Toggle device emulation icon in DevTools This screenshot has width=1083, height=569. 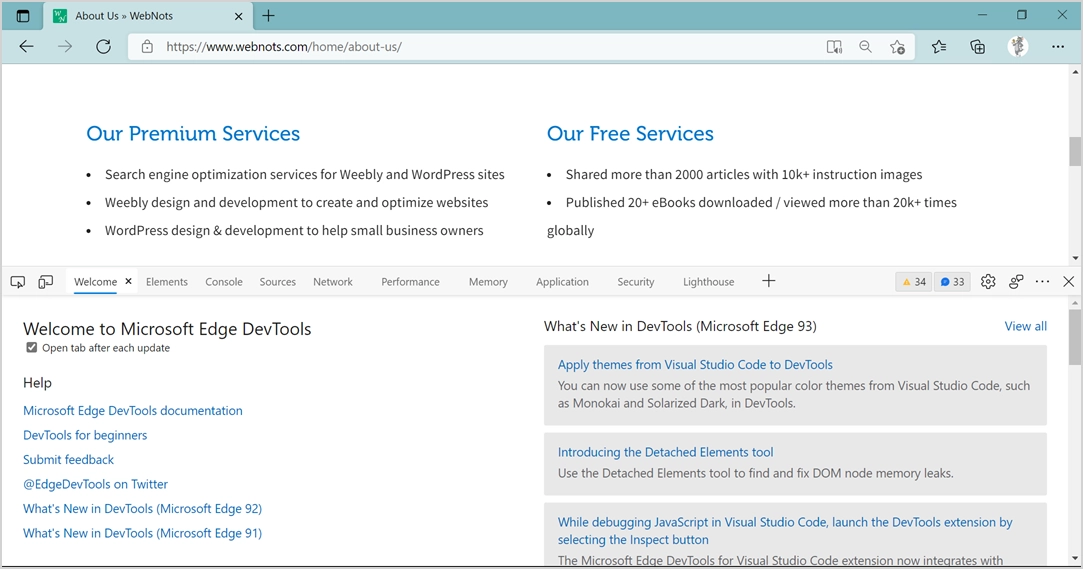(x=46, y=282)
